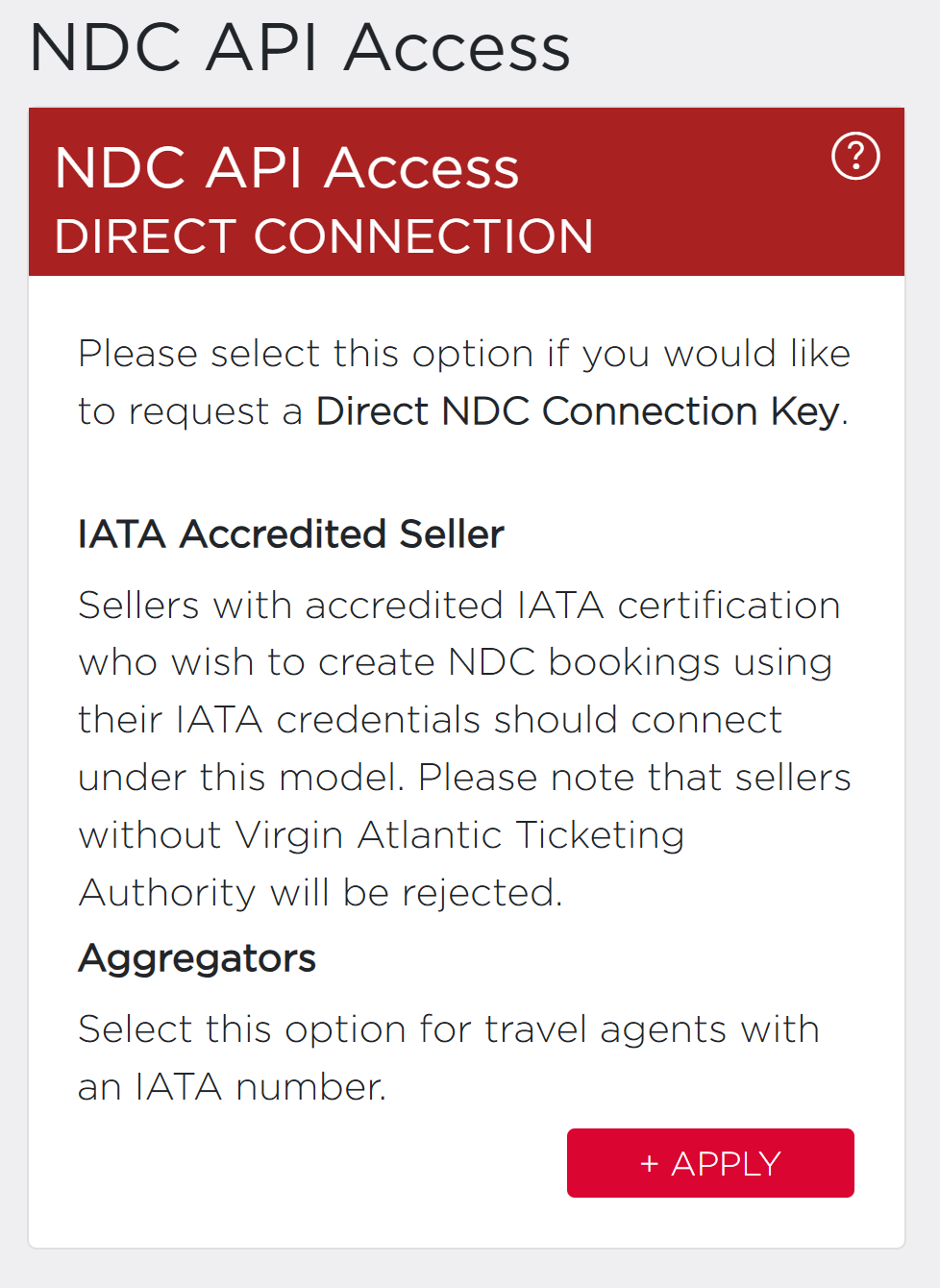Click 'Select this option for travel agents' line
Viewport: 940px width, 1288px height.
click(448, 1029)
